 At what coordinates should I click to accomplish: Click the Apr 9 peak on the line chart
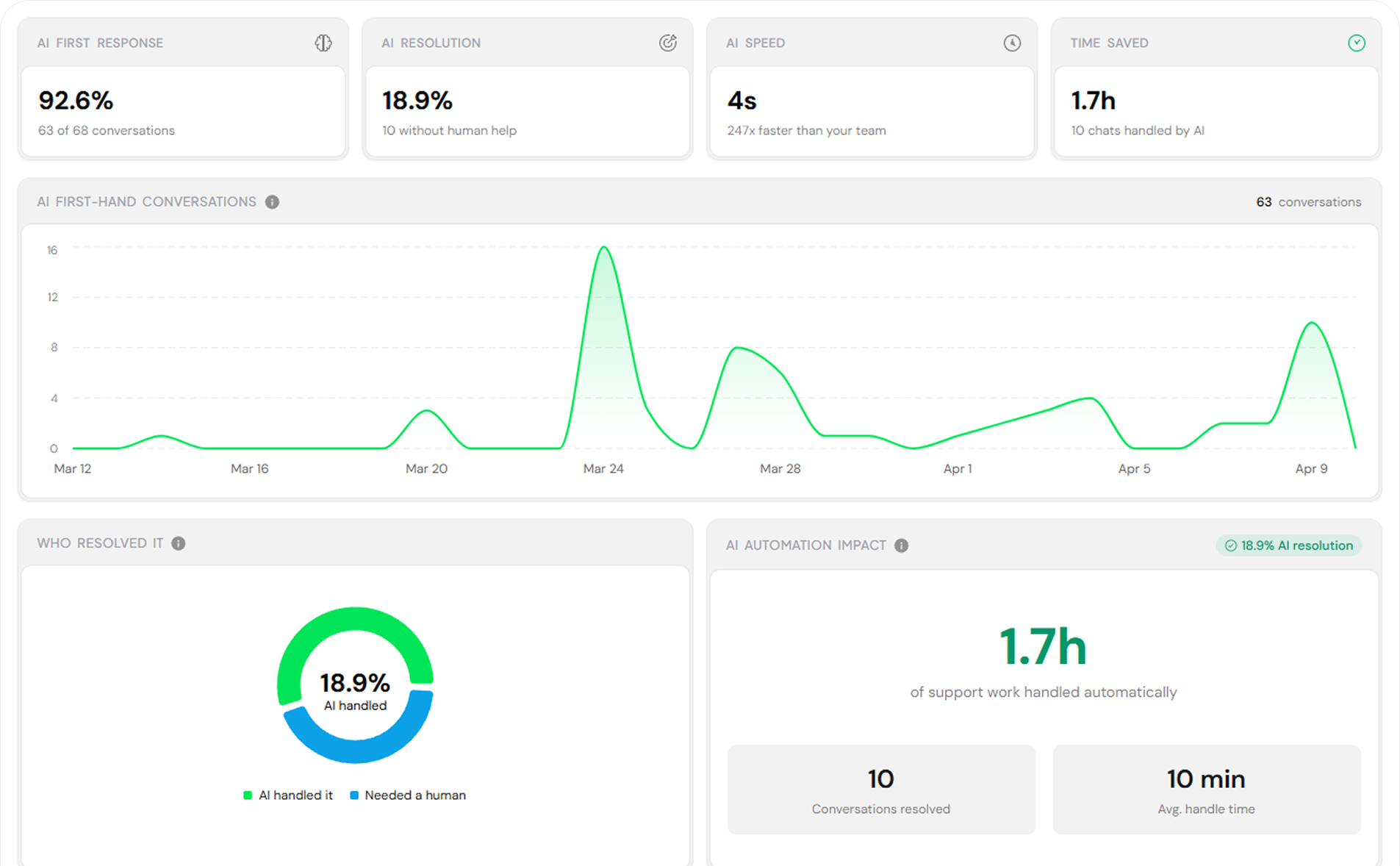point(1312,323)
